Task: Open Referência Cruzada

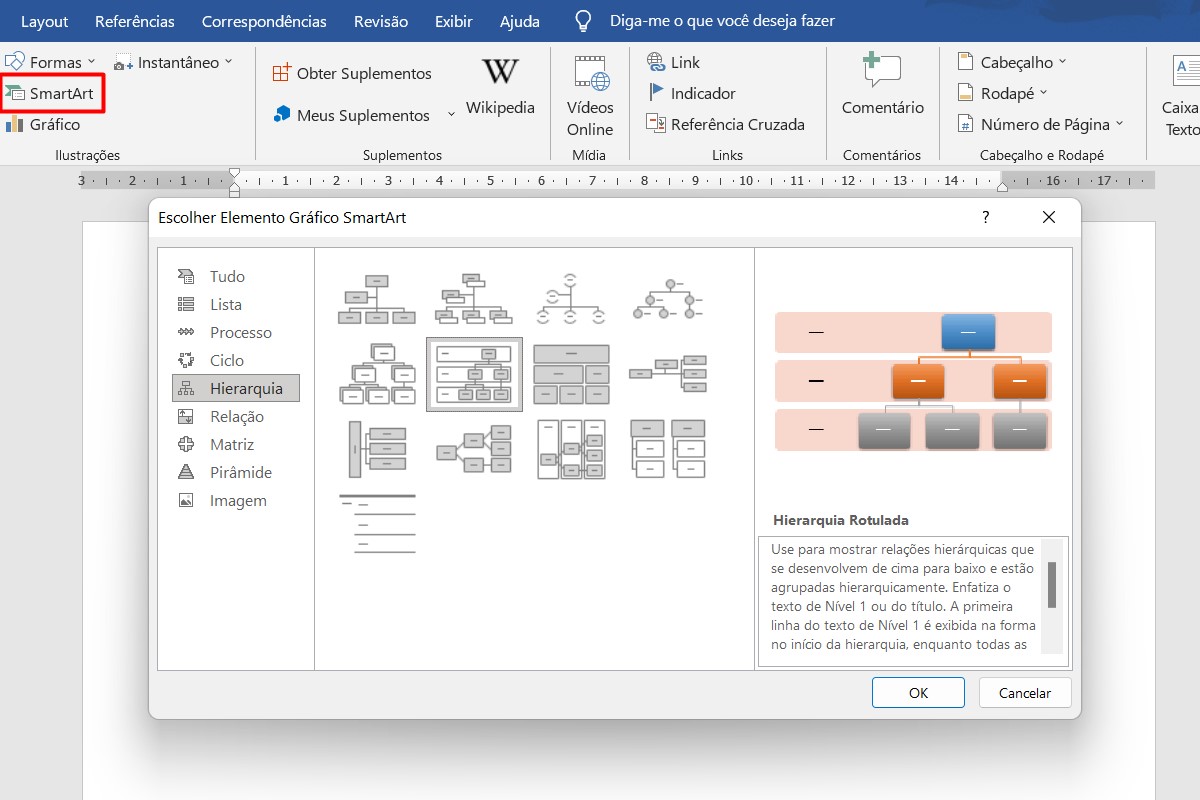Action: tap(726, 124)
